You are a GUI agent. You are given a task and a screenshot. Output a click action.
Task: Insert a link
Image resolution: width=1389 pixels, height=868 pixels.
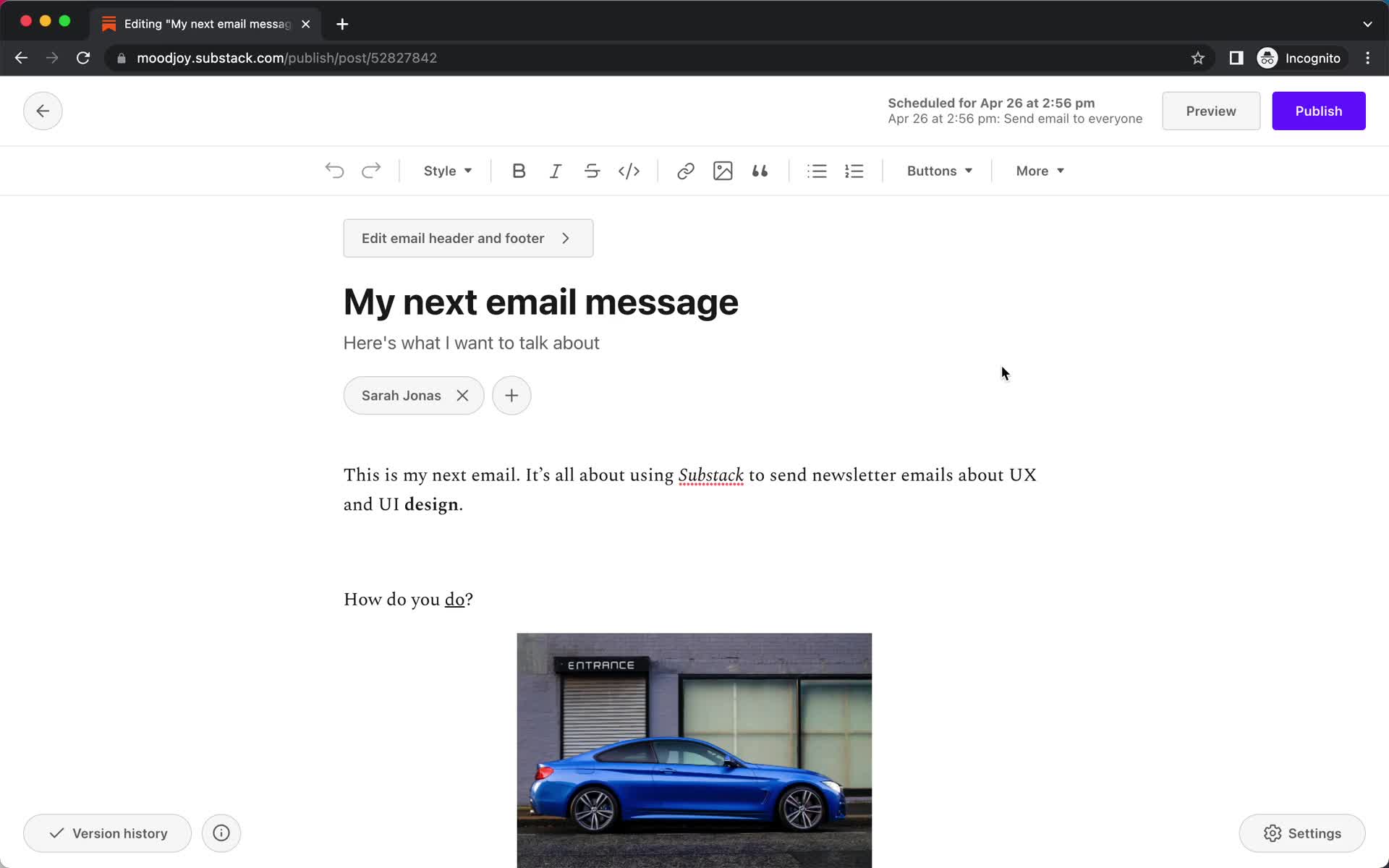click(685, 171)
